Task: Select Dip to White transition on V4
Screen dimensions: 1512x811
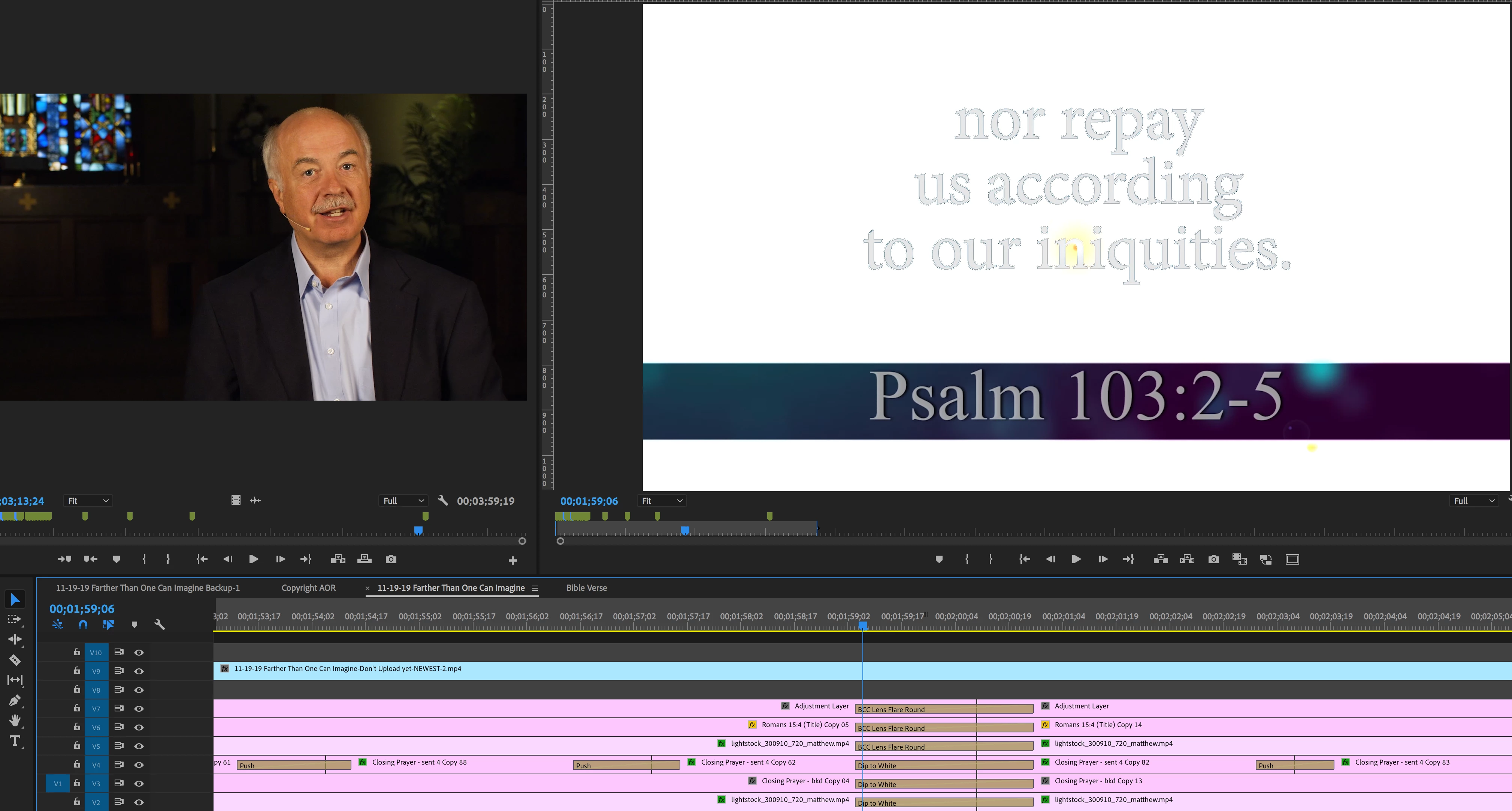Action: pos(916,765)
